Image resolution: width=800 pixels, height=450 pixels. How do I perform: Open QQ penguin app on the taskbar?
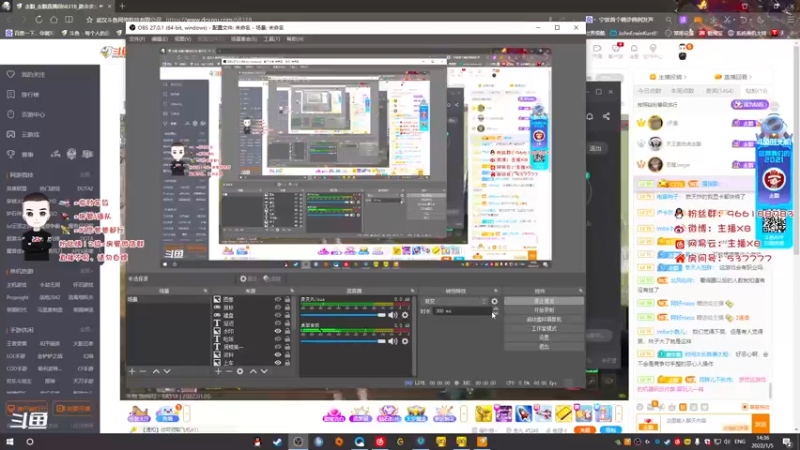[x=257, y=441]
